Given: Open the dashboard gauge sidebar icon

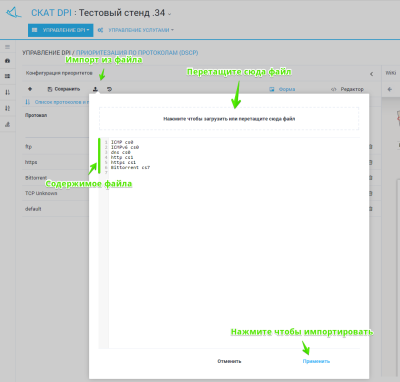Looking at the screenshot, I should tap(7, 61).
